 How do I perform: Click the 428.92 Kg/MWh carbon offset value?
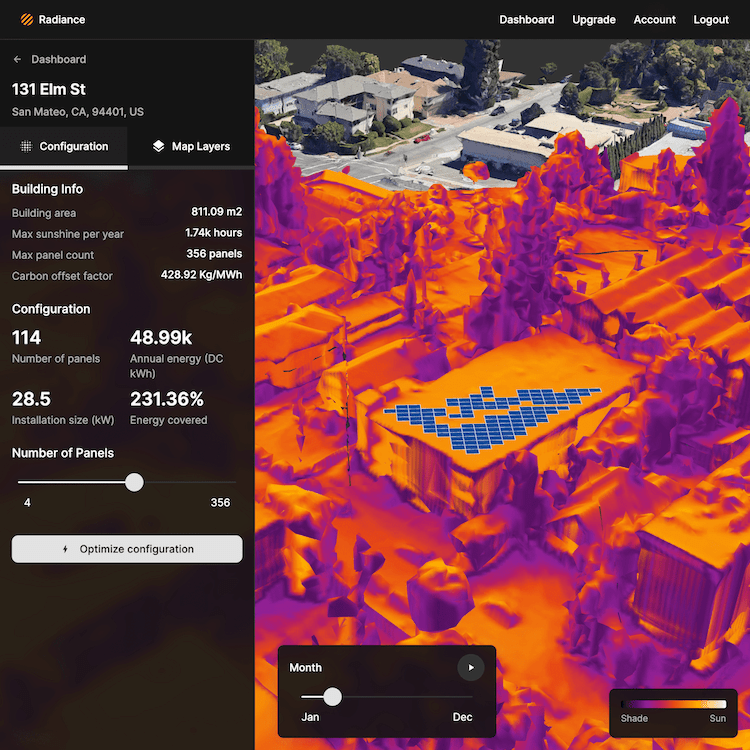pyautogui.click(x=201, y=275)
